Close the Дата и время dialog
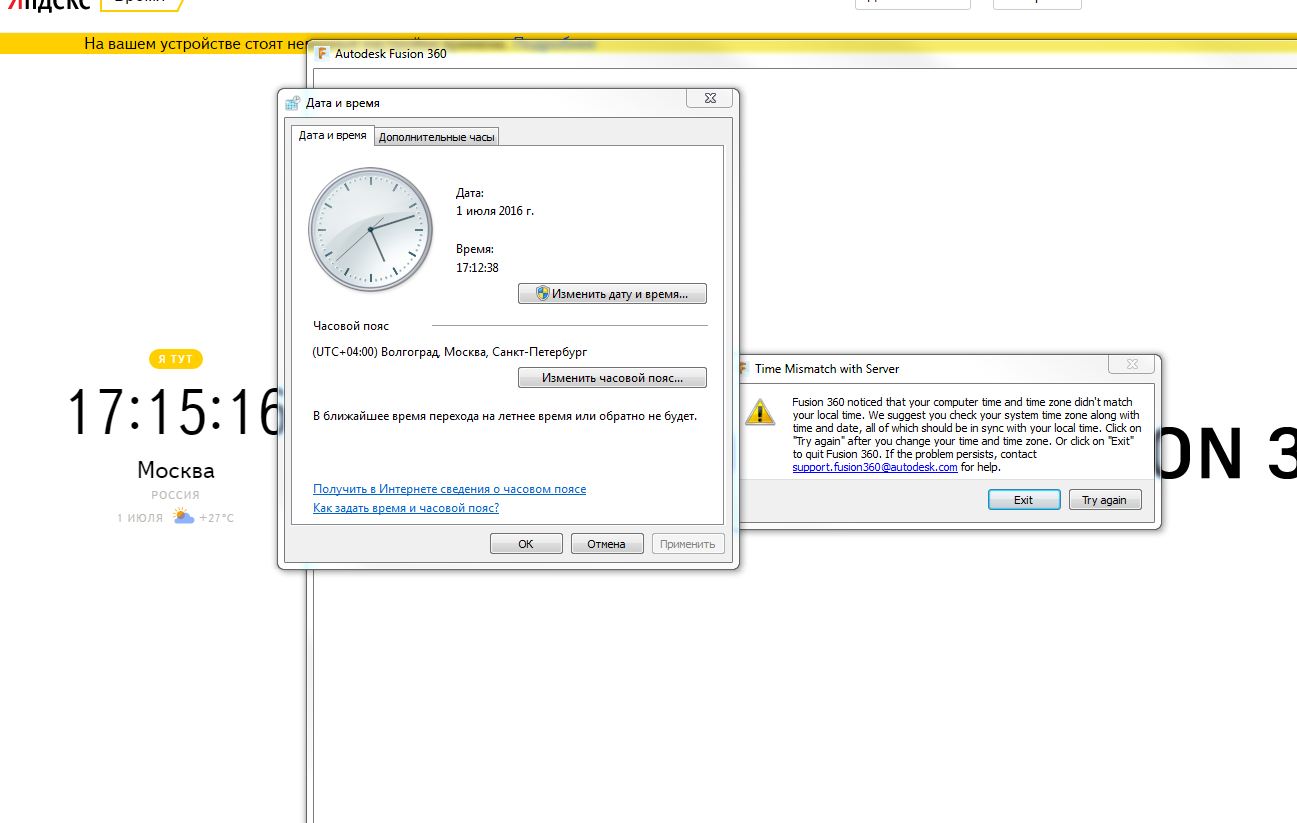The height and width of the screenshot is (823, 1297). point(710,98)
